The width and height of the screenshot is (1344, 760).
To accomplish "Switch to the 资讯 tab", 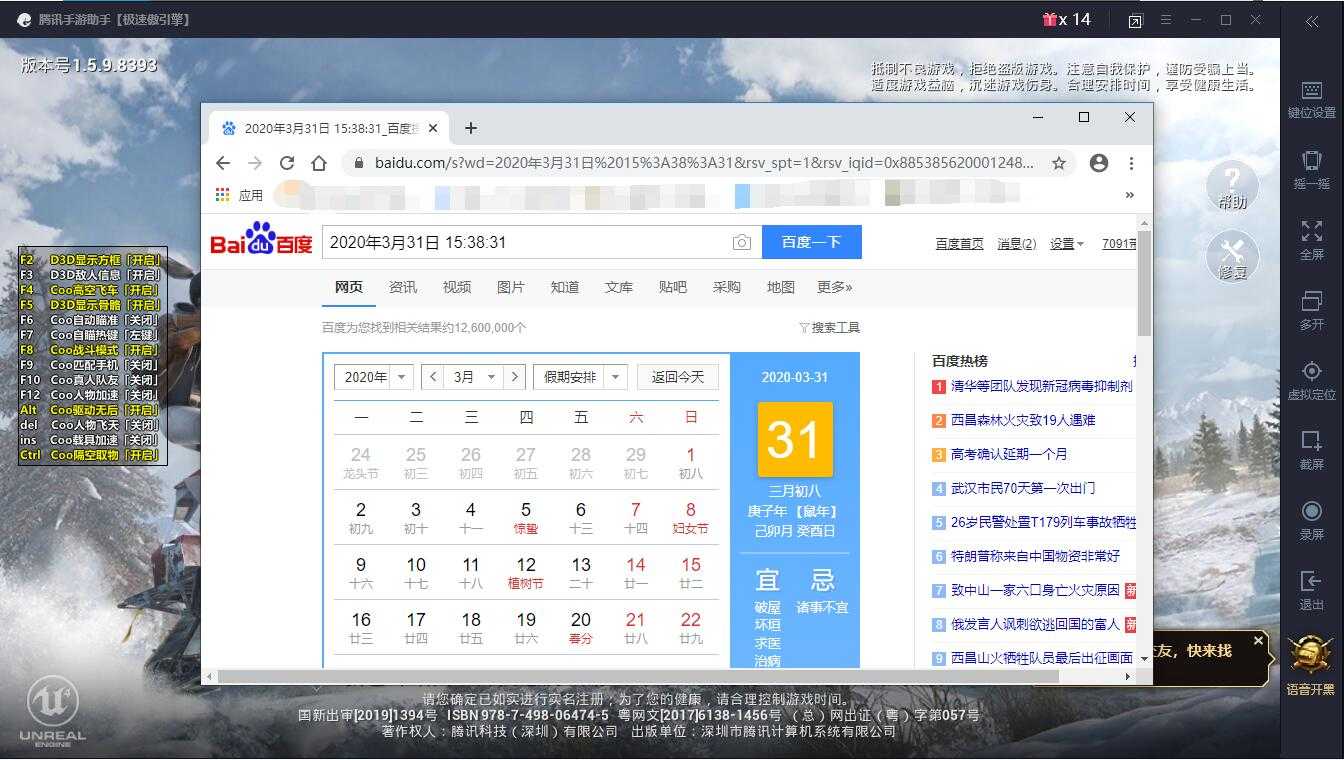I will coord(403,287).
